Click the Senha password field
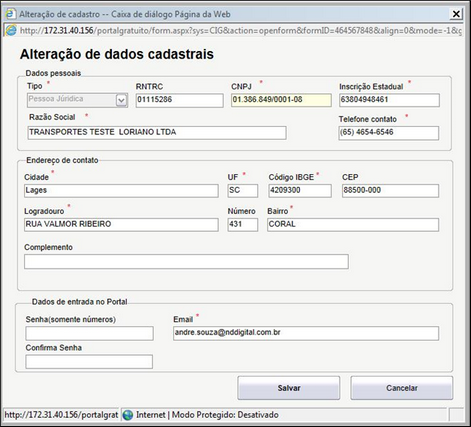This screenshot has width=471, height=427. pyautogui.click(x=90, y=333)
